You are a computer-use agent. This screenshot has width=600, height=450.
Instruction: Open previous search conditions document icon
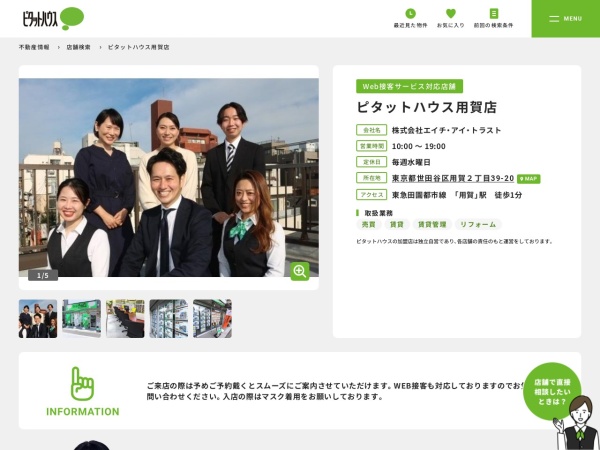click(494, 14)
